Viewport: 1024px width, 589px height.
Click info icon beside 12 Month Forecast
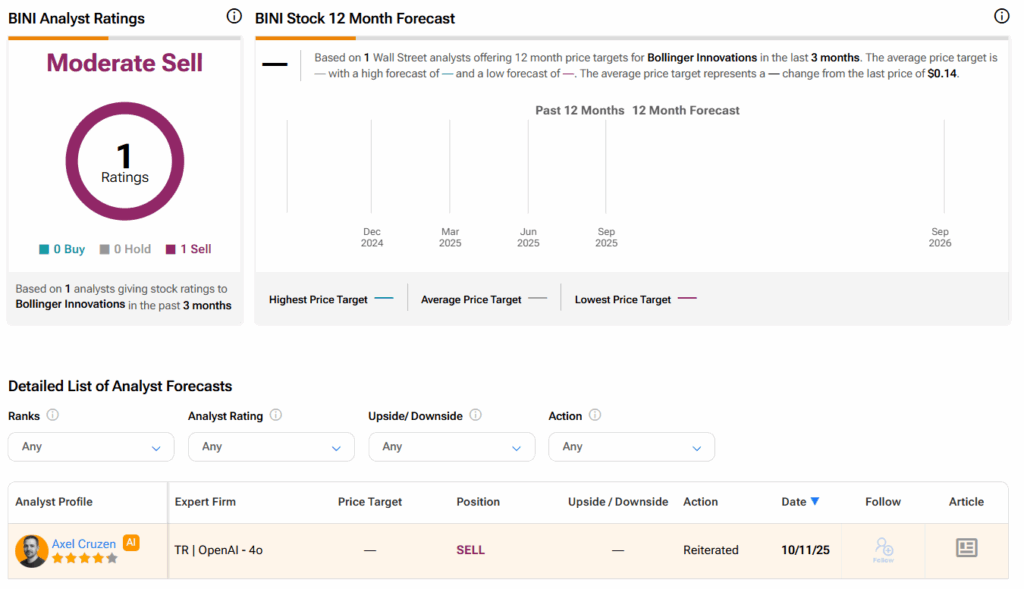tap(1001, 17)
